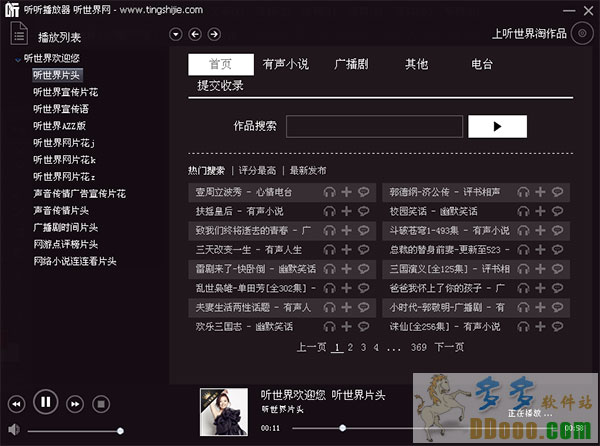Add 校园笑话 with the plus icon
The height and width of the screenshot is (446, 600).
point(540,211)
